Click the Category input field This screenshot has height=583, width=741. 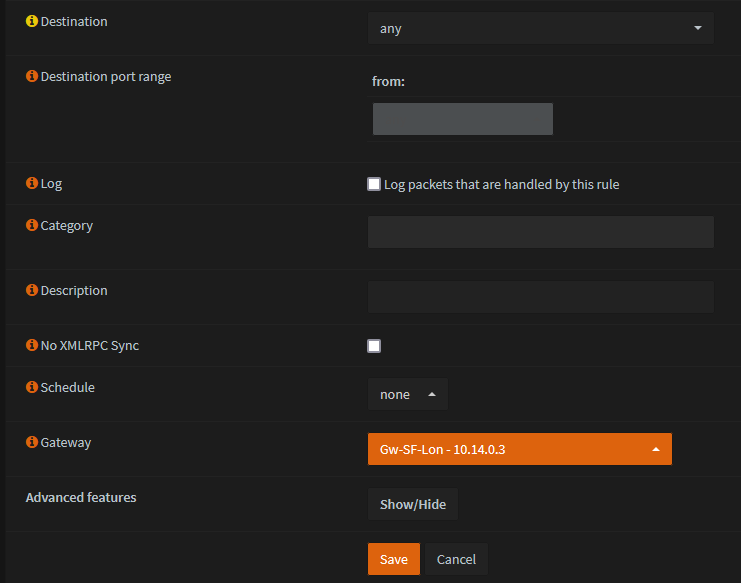(540, 232)
